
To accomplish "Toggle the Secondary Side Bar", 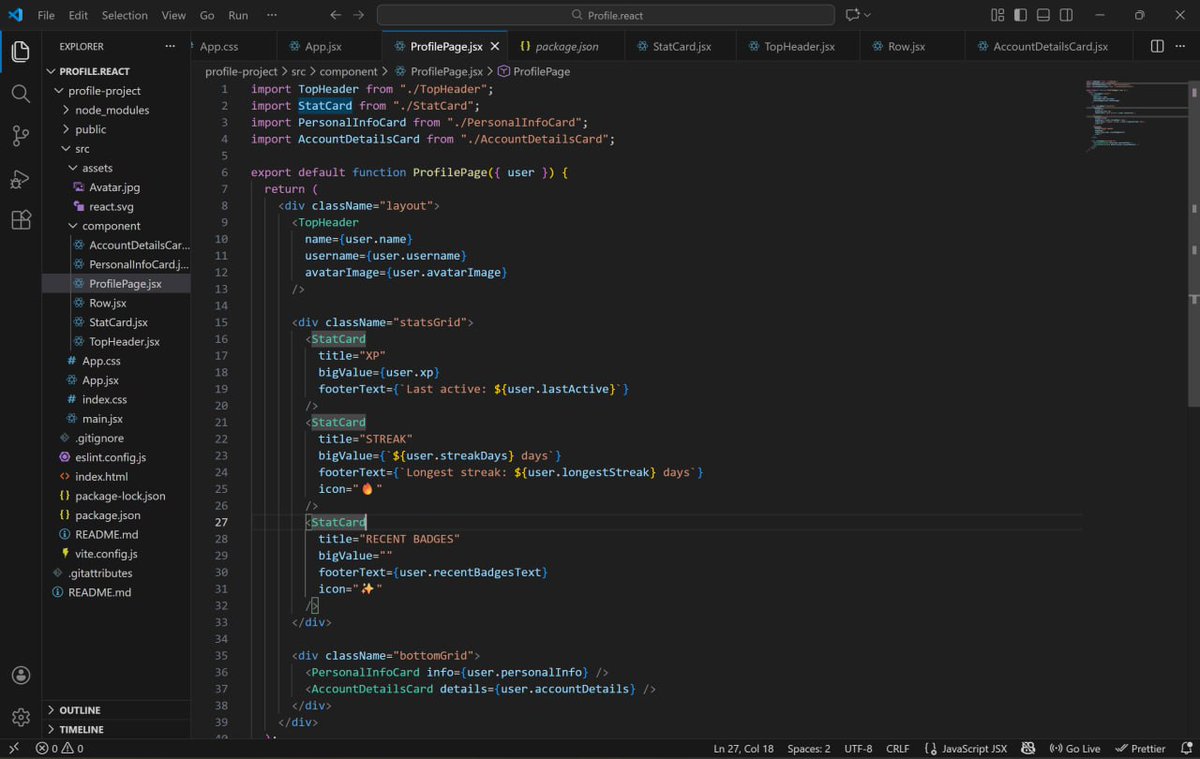I will (1066, 15).
